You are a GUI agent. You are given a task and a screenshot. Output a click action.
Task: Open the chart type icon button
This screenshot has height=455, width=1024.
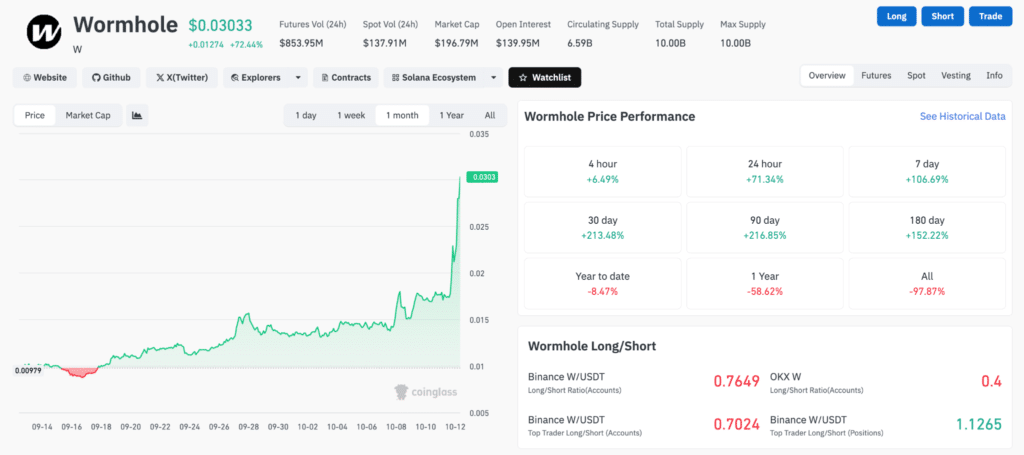click(137, 116)
